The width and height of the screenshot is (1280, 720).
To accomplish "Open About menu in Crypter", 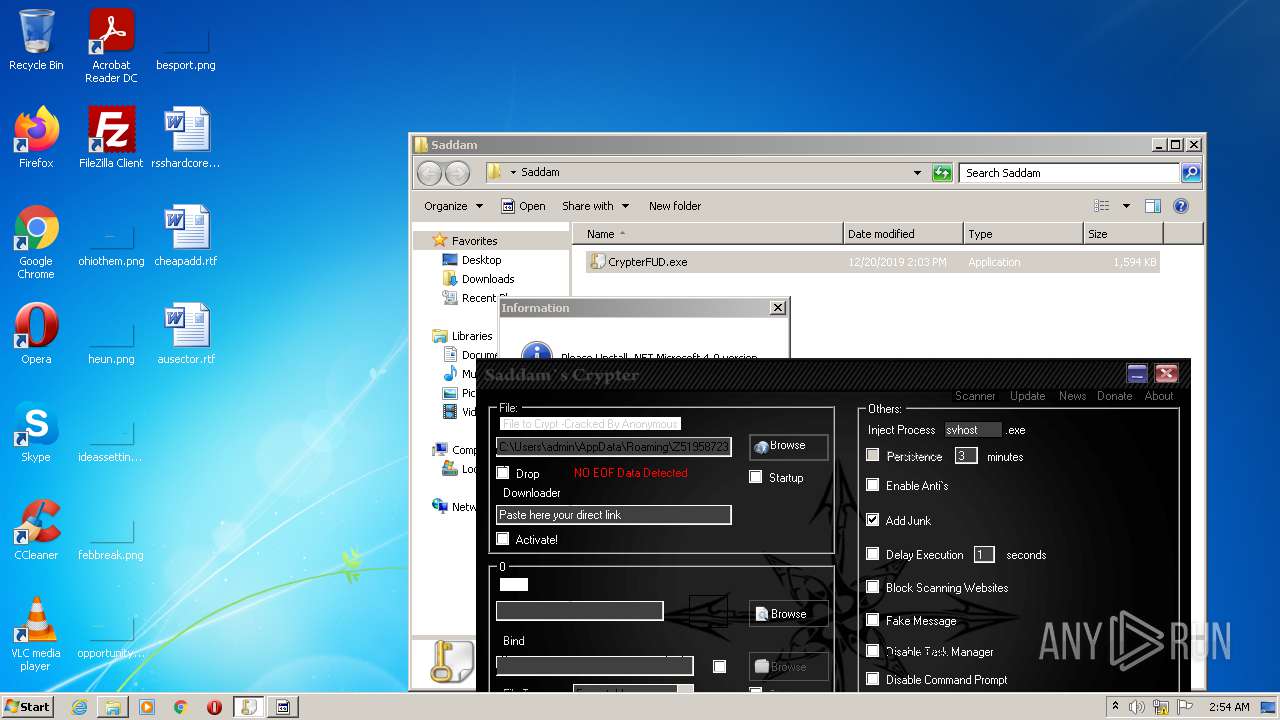I will pos(1159,396).
